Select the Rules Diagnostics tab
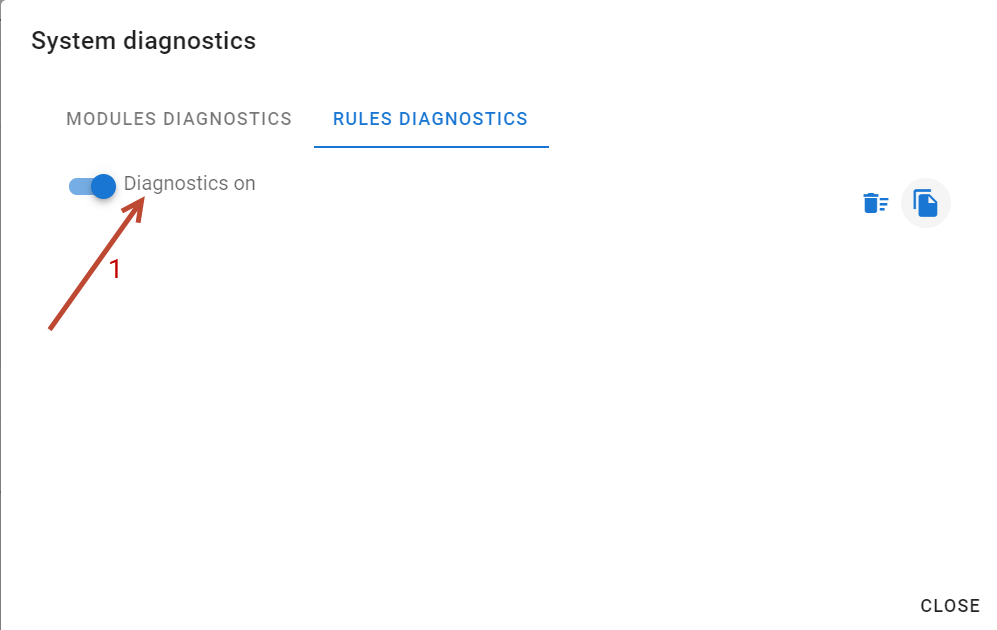The width and height of the screenshot is (997, 630). (430, 119)
